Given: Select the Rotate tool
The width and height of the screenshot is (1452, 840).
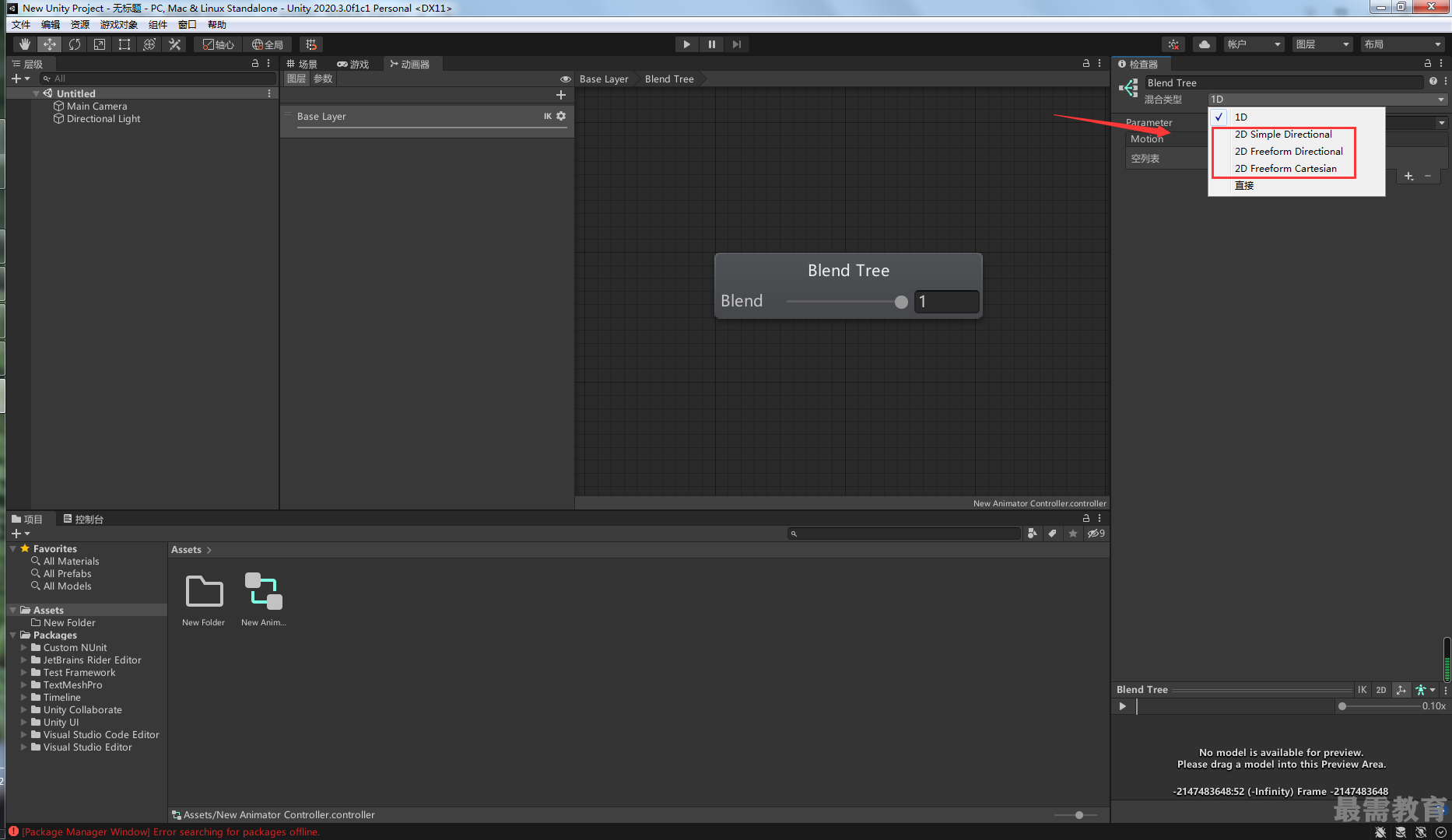Looking at the screenshot, I should tap(75, 44).
